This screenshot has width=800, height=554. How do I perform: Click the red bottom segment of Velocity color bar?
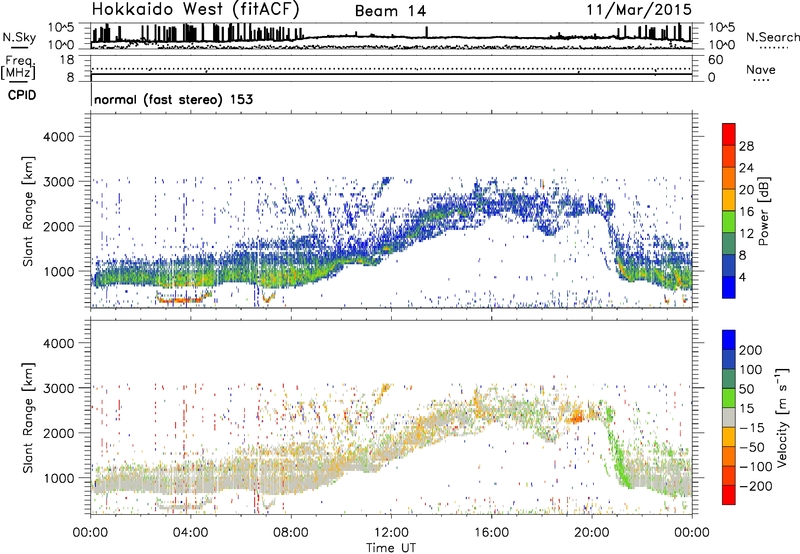pos(729,495)
